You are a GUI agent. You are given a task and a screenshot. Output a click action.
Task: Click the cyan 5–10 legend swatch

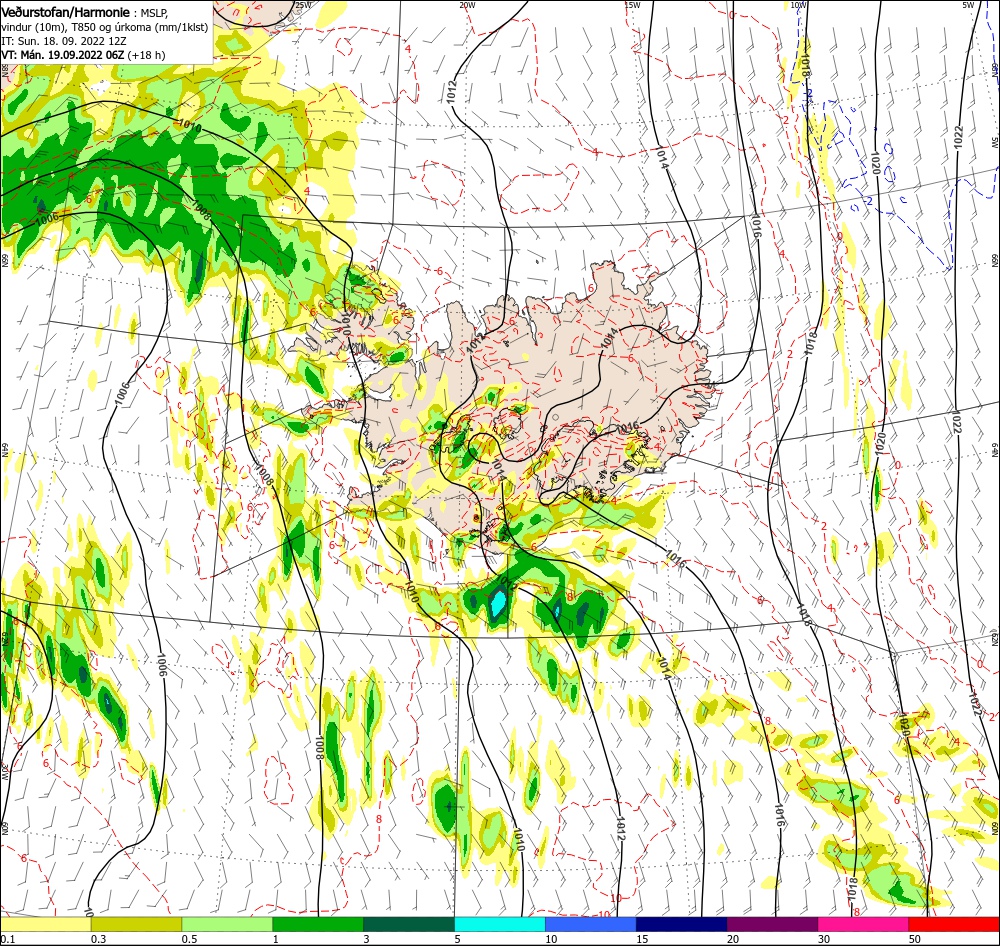coord(500,924)
